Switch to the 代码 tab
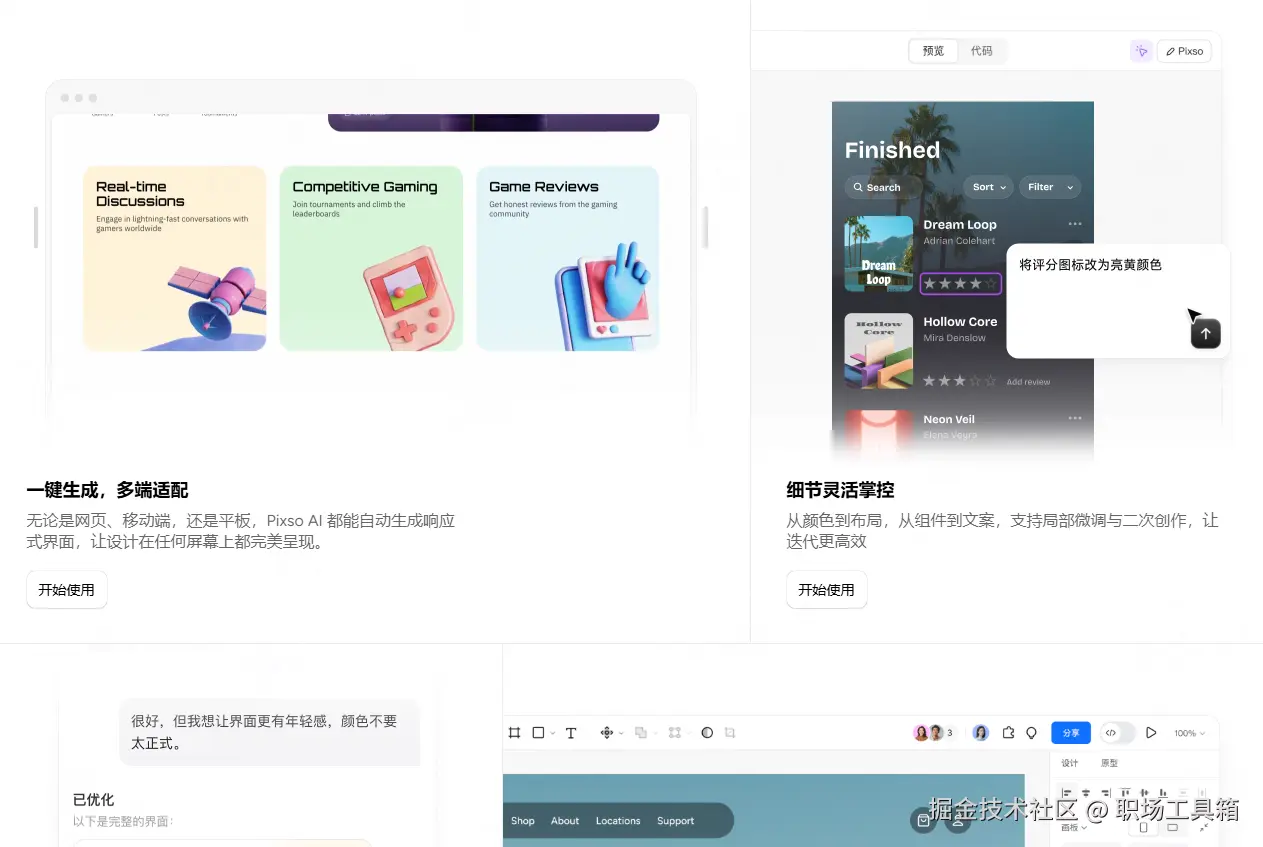This screenshot has width=1263, height=847. [982, 51]
